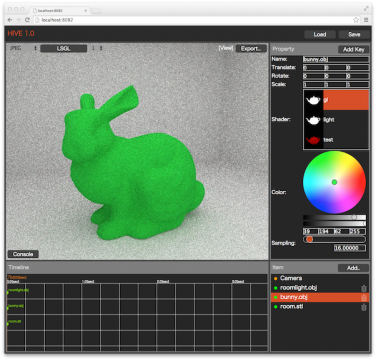Click the browser address bar
The width and height of the screenshot is (376, 360).
(x=193, y=20)
